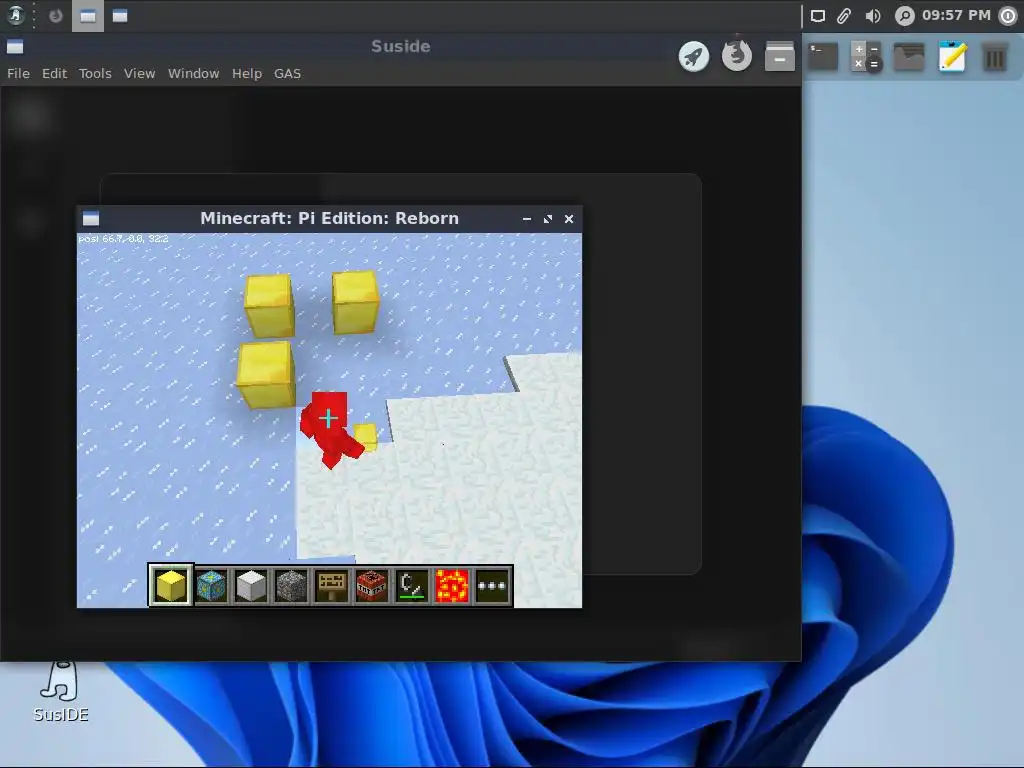Viewport: 1024px width, 768px height.
Task: Select the shears tool hotbar slot
Action: pos(412,585)
